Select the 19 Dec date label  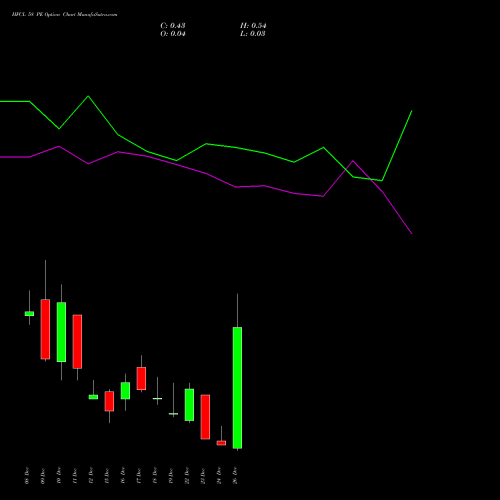[x=171, y=475]
